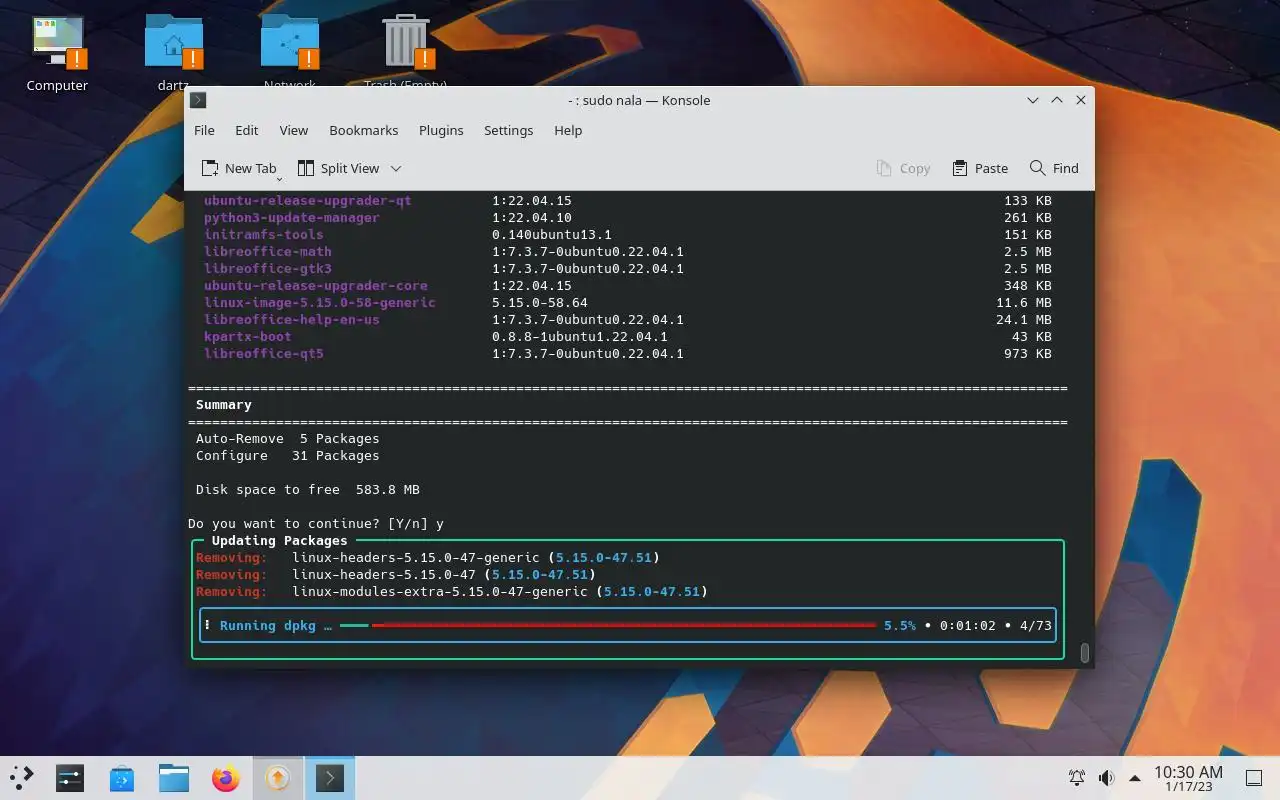The height and width of the screenshot is (800, 1280).
Task: Open Find in the Konsole toolbar
Action: click(1054, 168)
